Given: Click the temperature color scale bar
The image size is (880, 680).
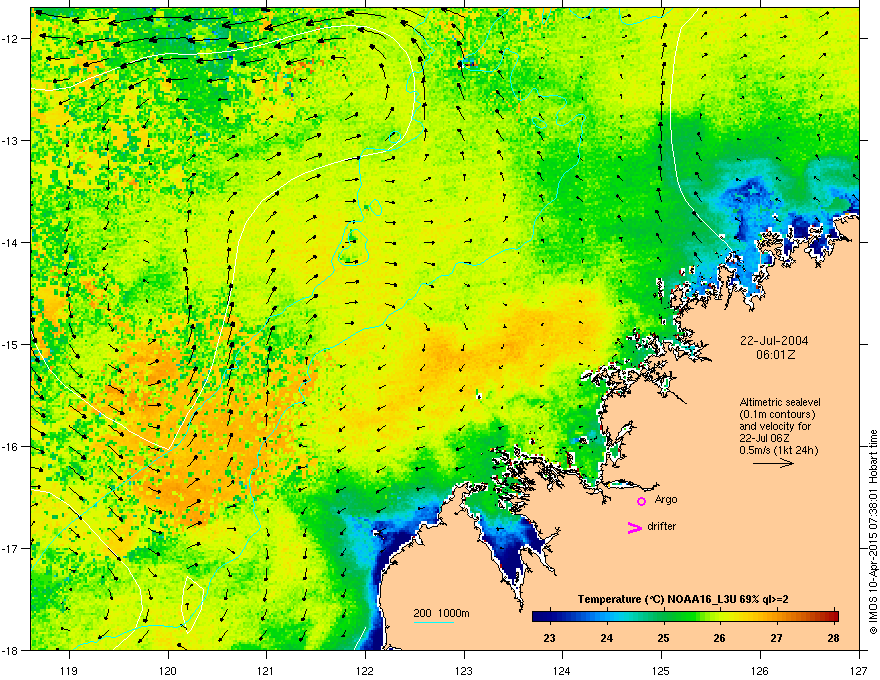Looking at the screenshot, I should pyautogui.click(x=685, y=616).
